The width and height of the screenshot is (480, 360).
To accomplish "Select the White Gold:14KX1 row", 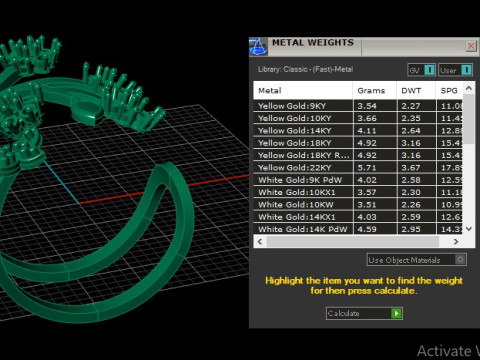I will coord(358,217).
